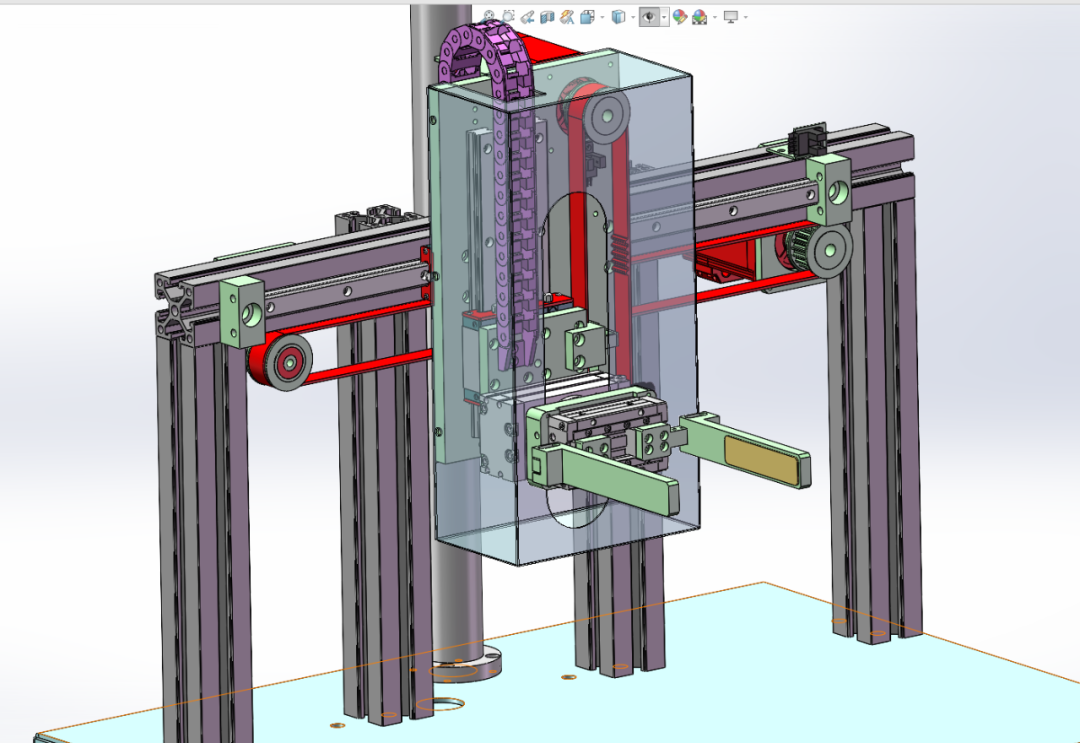This screenshot has width=1080, height=743.
Task: Expand the View Orientation dropdown arrow
Action: [603, 17]
